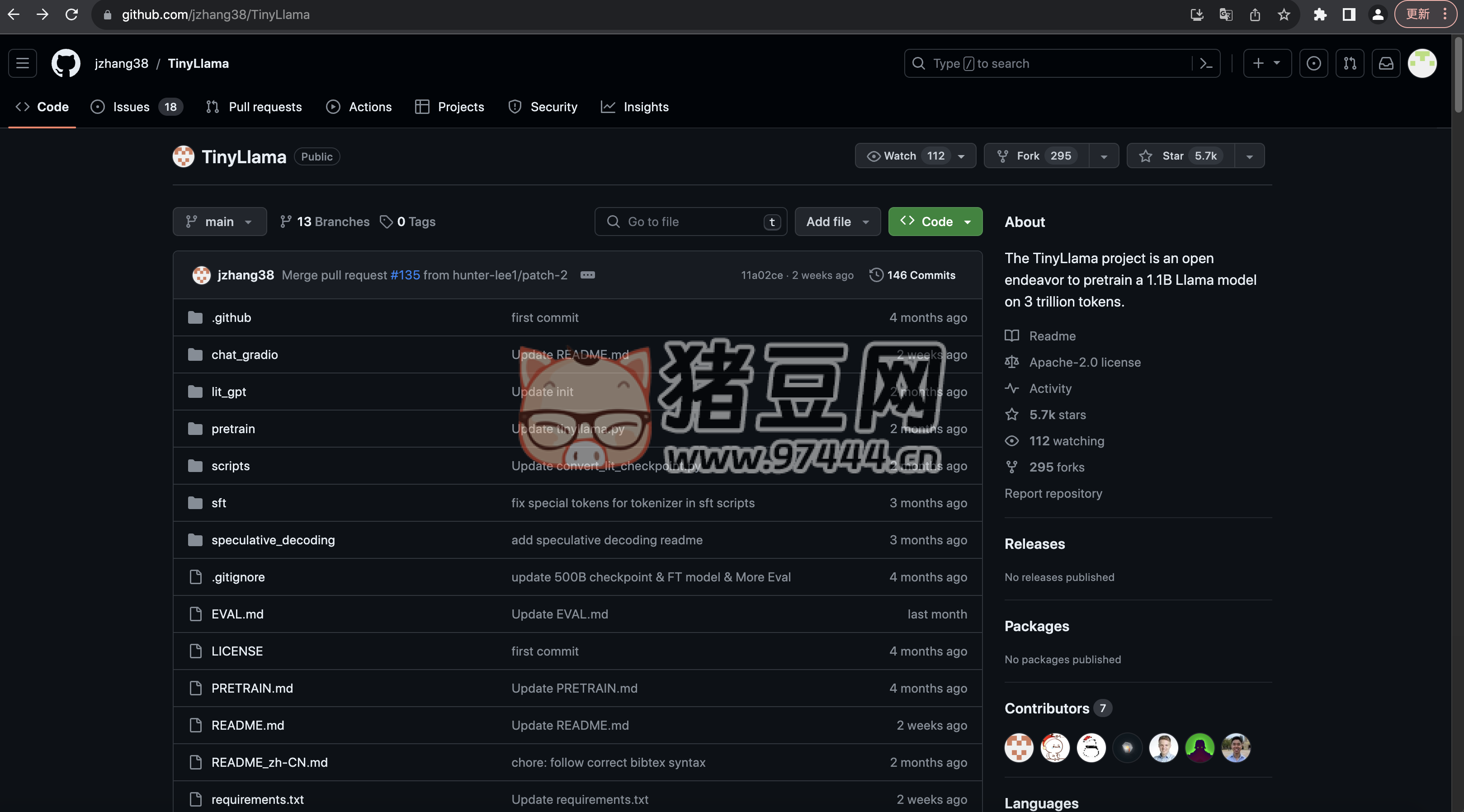Open the jzhang38 owner avatar beside TinyLlama title
Viewport: 1464px width, 812px height.
184,156
